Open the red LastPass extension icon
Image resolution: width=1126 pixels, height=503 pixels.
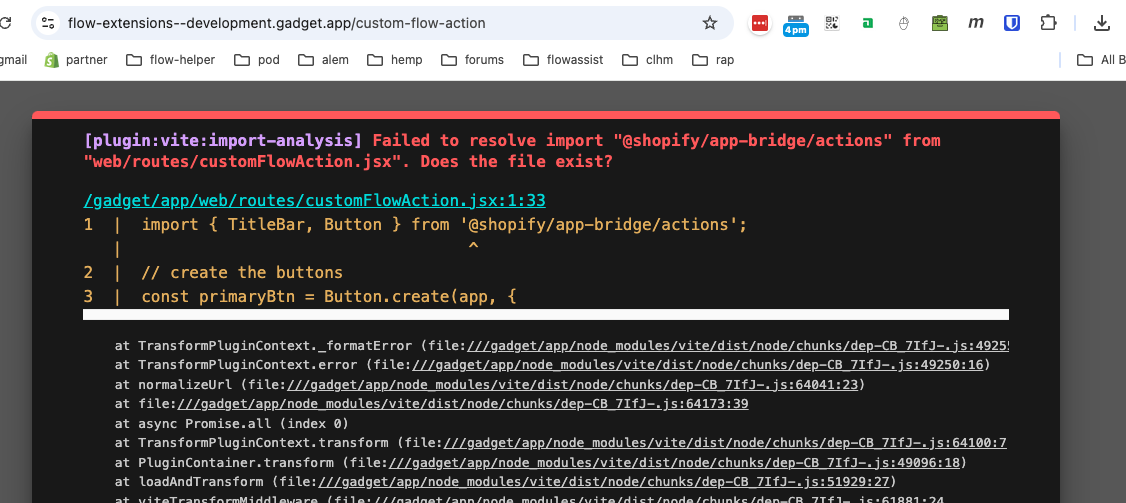pyautogui.click(x=759, y=23)
